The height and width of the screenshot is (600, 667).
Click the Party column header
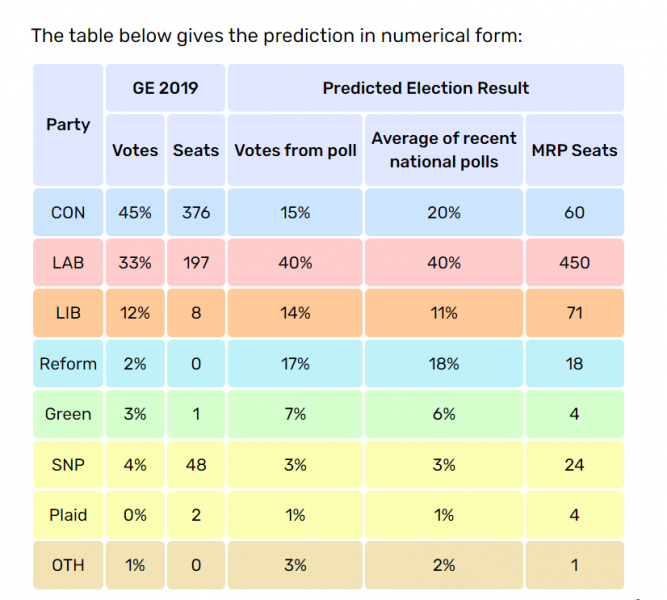coord(68,125)
